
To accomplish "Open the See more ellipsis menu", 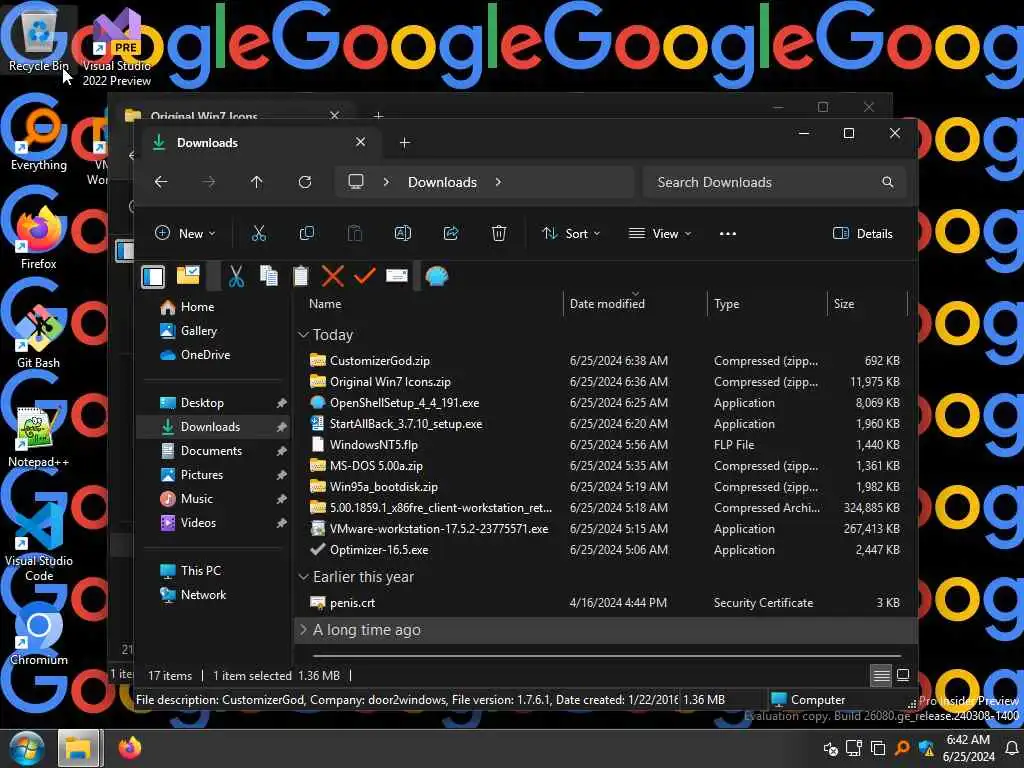I will 728,233.
